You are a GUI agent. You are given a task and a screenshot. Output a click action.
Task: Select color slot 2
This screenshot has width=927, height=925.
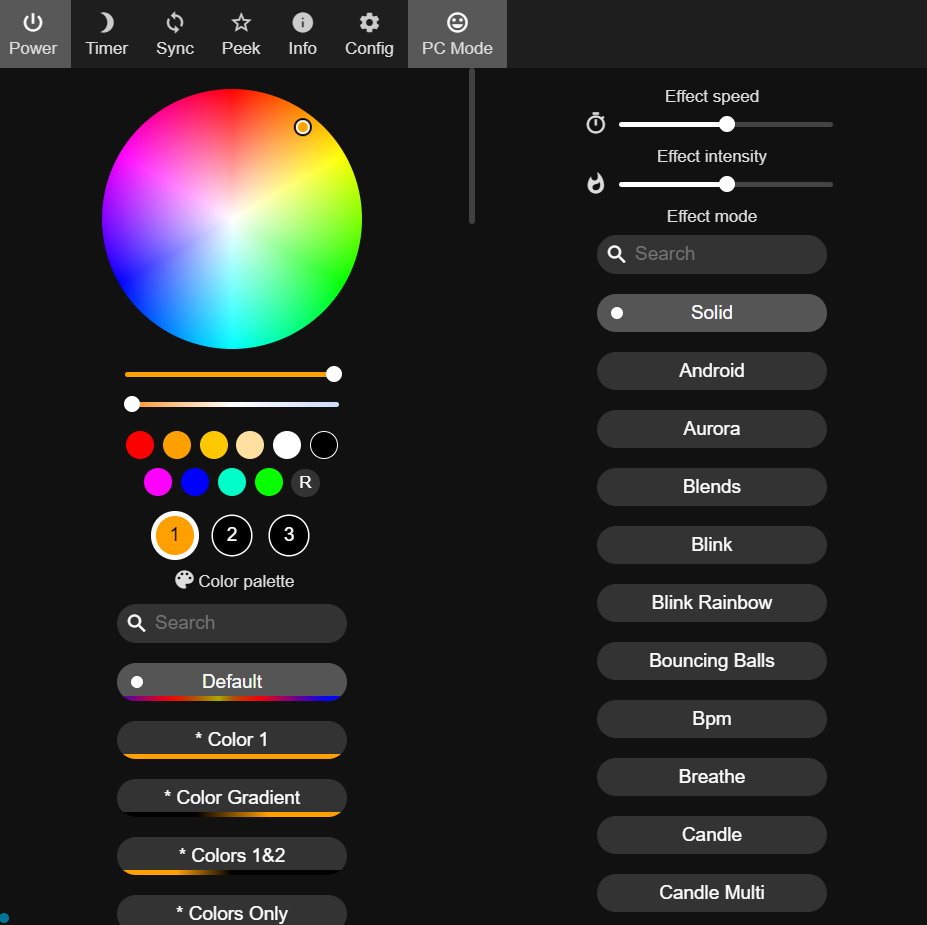pyautogui.click(x=231, y=535)
